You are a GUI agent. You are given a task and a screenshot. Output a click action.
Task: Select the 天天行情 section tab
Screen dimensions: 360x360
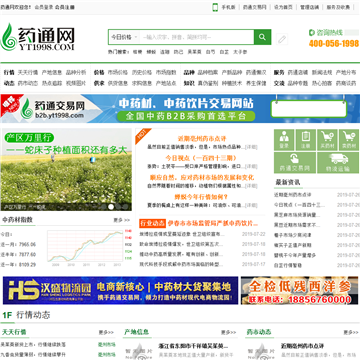coord(14,332)
